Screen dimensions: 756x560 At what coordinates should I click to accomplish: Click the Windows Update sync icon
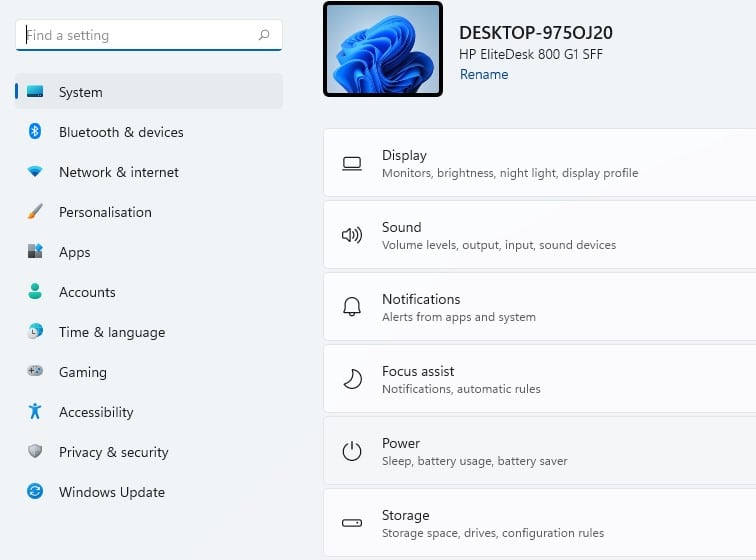pyautogui.click(x=35, y=492)
